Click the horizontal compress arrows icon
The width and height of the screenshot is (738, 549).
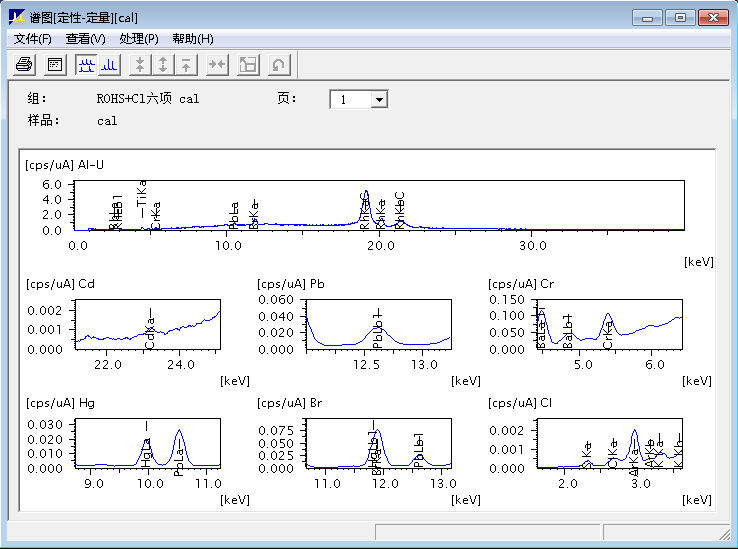click(217, 65)
